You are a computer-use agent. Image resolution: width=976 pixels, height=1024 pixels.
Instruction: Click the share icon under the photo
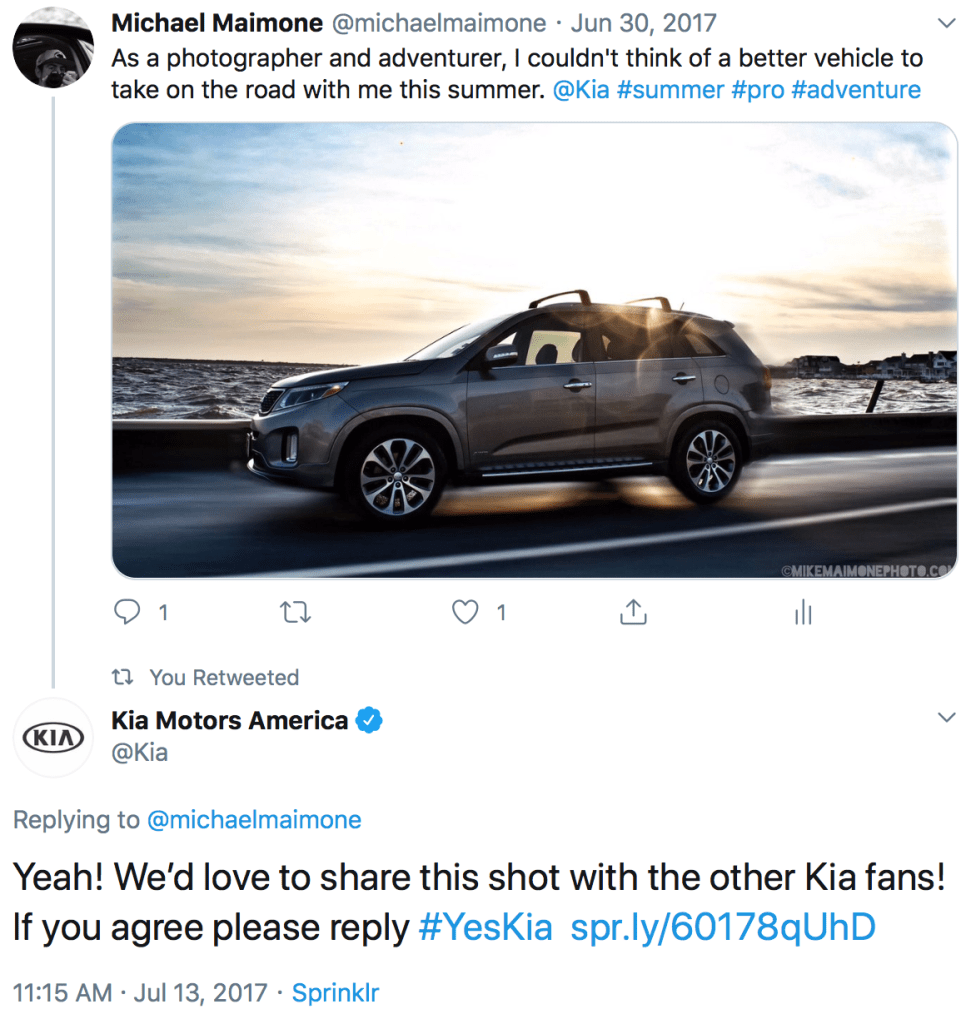tap(633, 612)
